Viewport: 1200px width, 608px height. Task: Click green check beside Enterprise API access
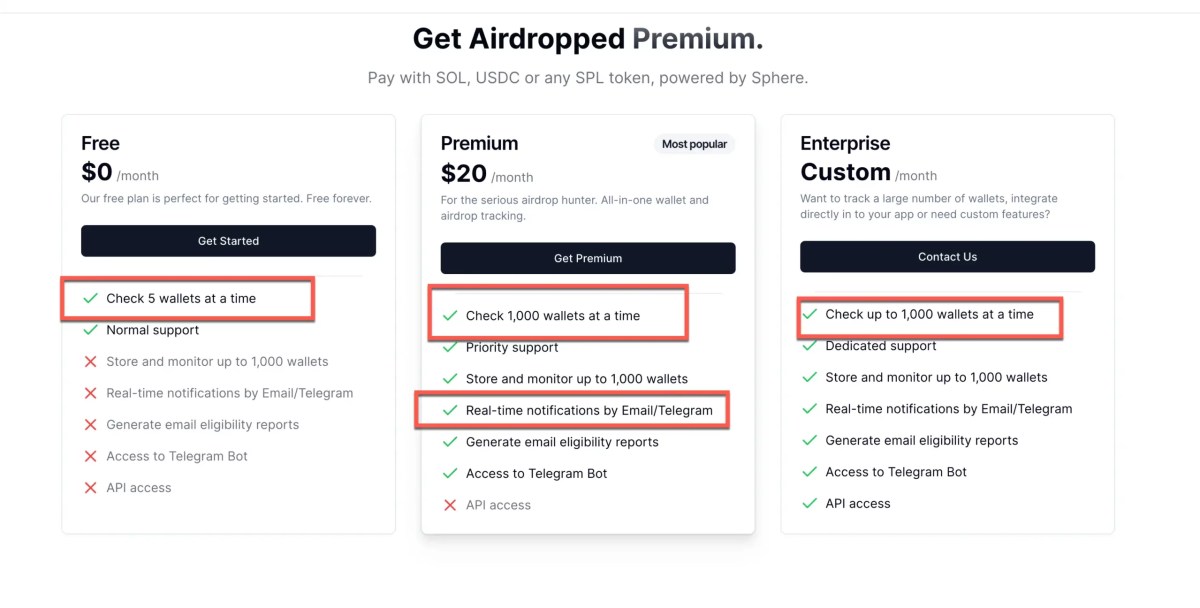tap(809, 503)
